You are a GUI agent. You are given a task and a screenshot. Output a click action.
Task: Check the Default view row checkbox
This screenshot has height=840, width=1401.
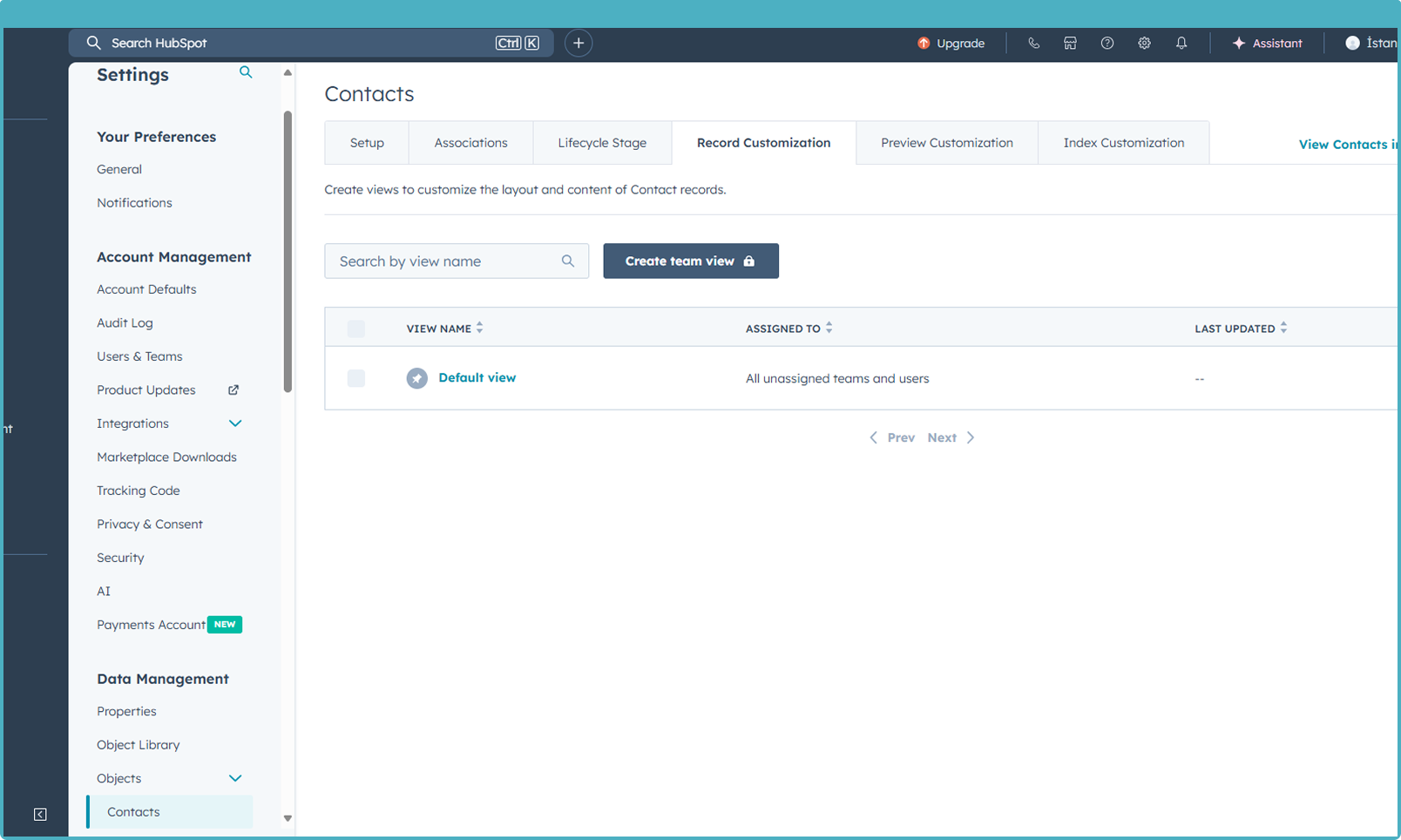pyautogui.click(x=355, y=378)
